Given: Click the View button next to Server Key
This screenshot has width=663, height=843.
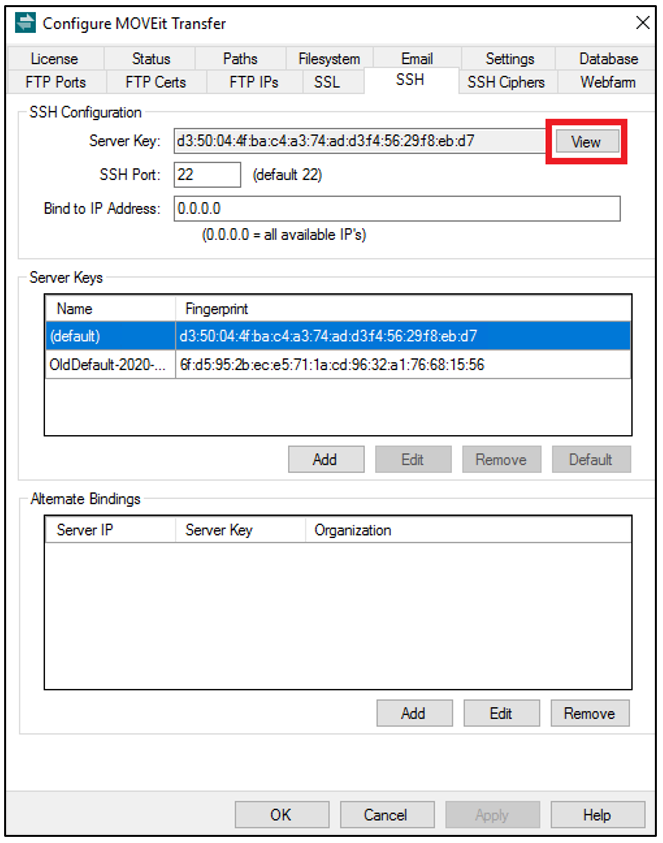Looking at the screenshot, I should tap(585, 142).
